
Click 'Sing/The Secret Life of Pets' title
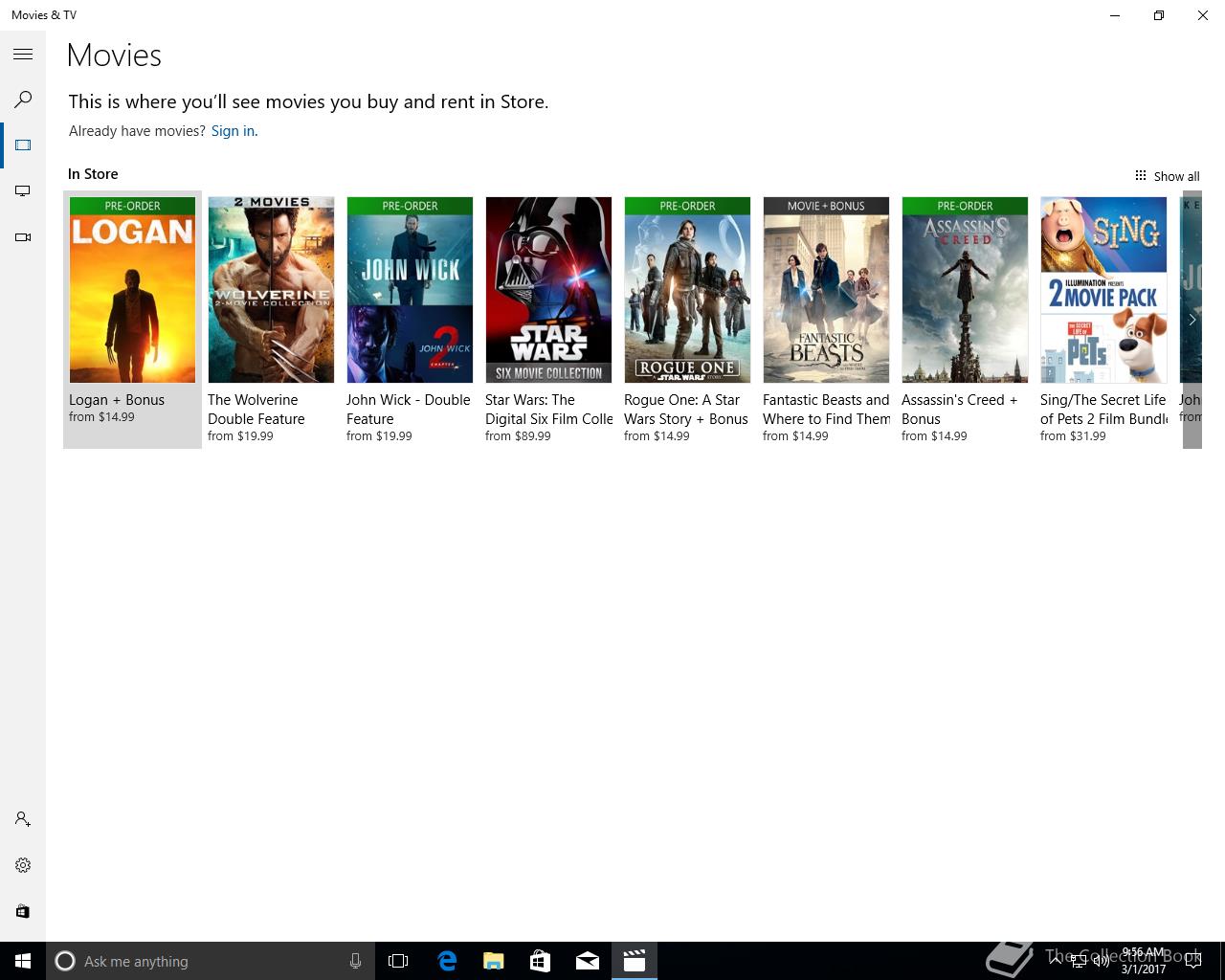[1103, 410]
